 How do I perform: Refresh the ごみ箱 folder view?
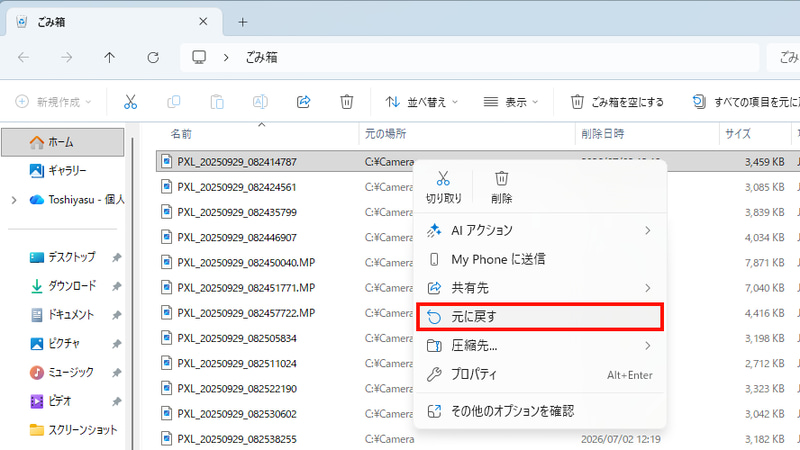click(153, 58)
